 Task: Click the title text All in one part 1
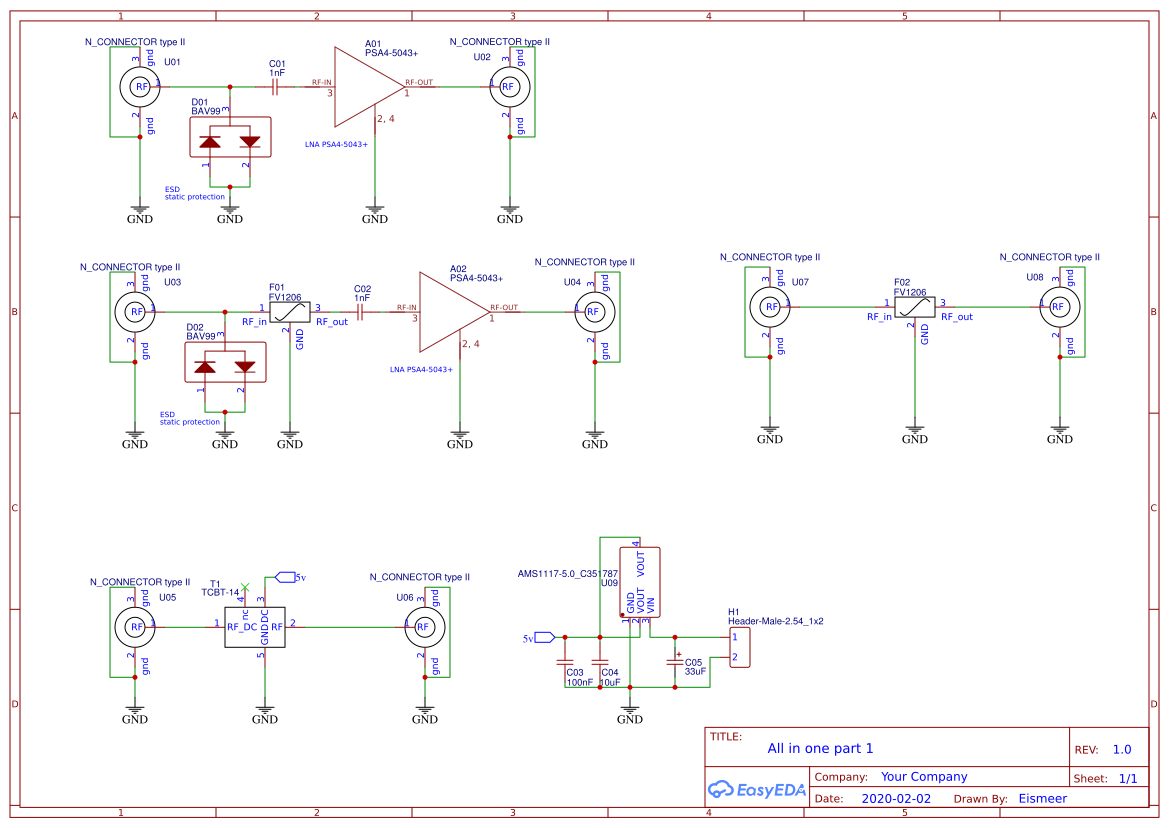(821, 748)
